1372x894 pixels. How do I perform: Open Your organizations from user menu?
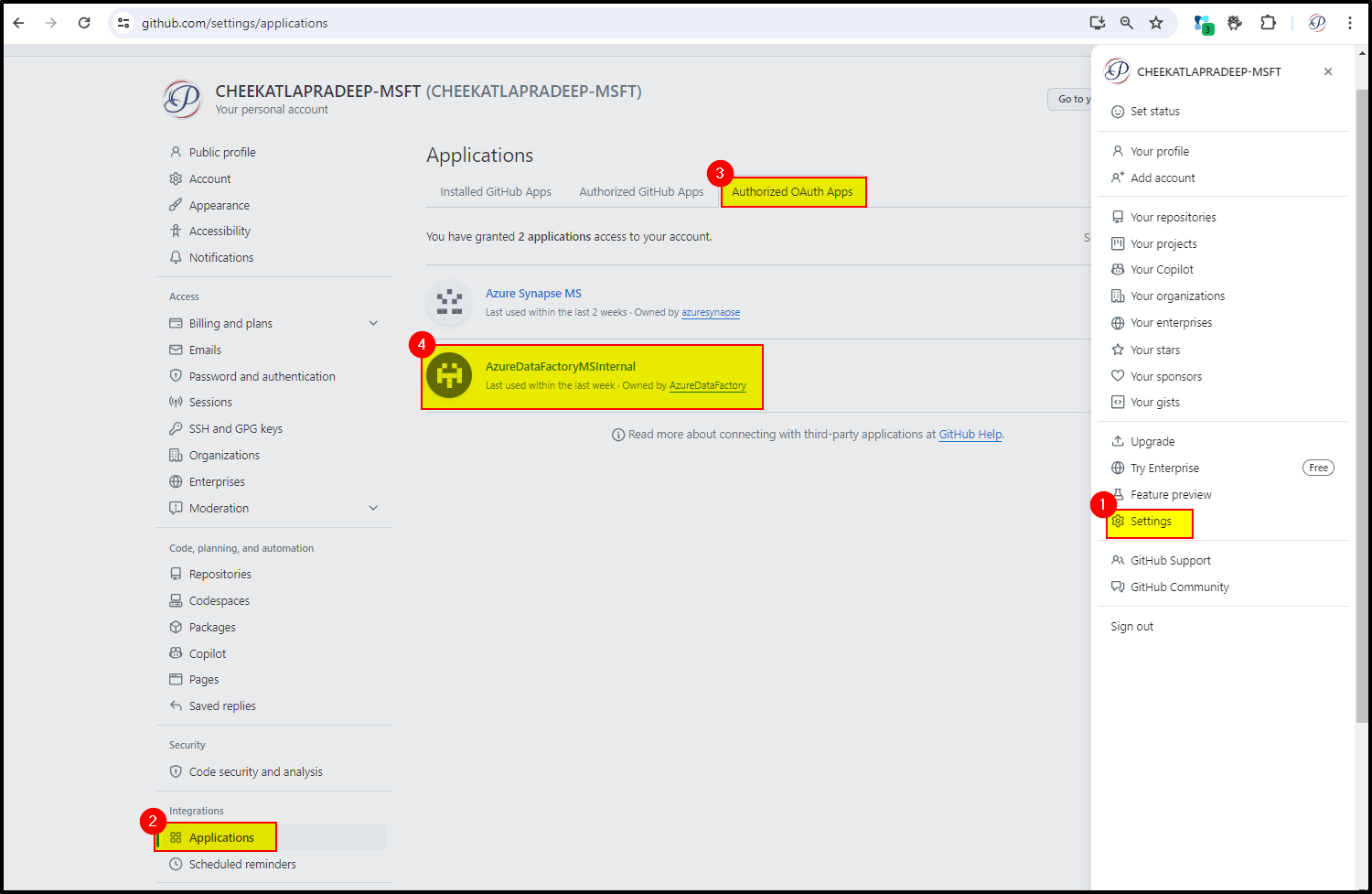[1177, 296]
